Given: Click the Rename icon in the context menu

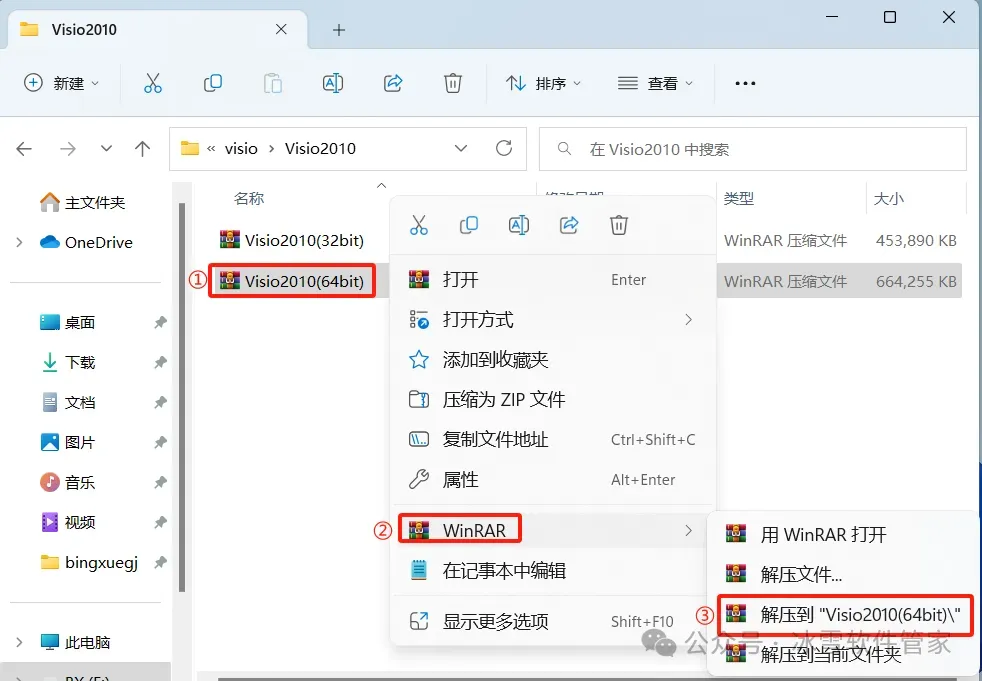Looking at the screenshot, I should 519,225.
